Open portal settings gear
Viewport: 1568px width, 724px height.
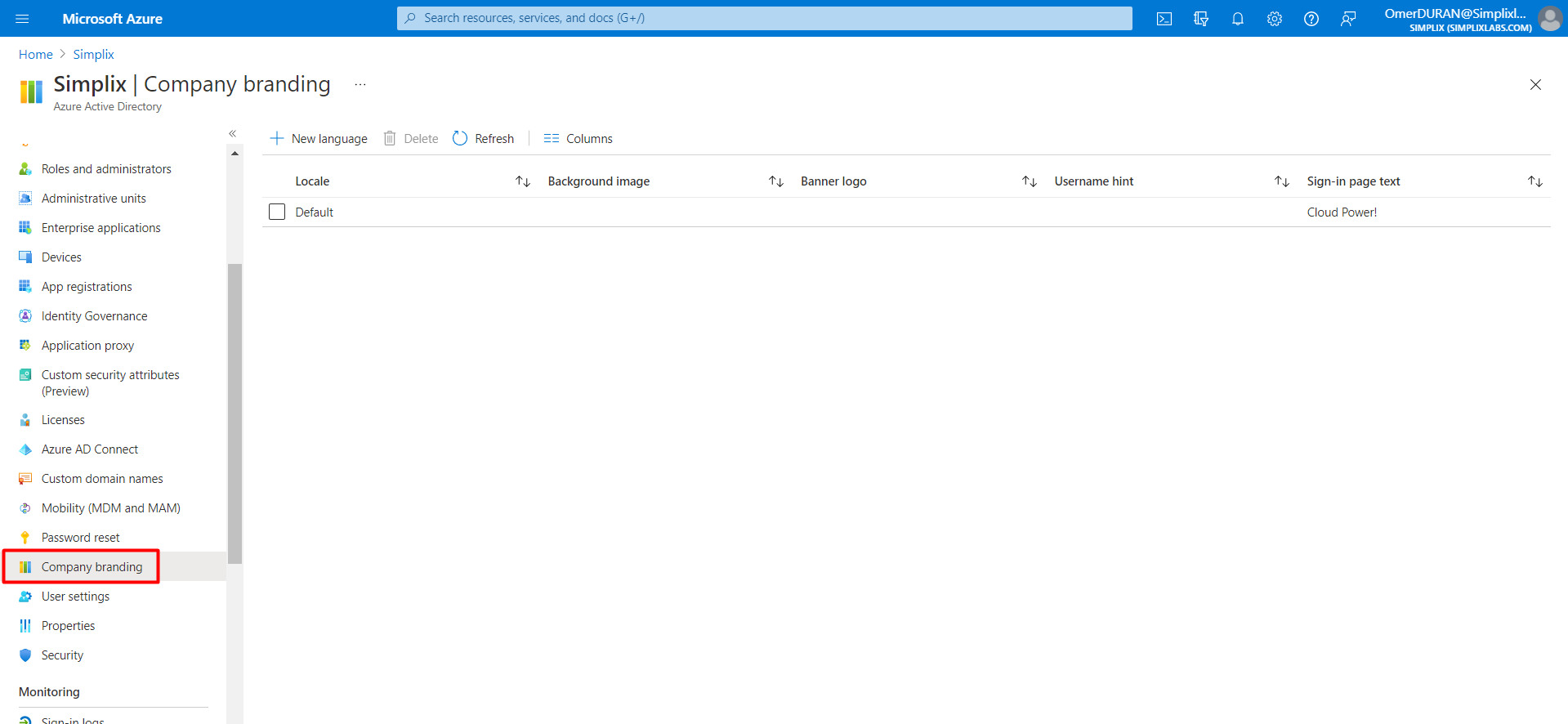[1275, 19]
